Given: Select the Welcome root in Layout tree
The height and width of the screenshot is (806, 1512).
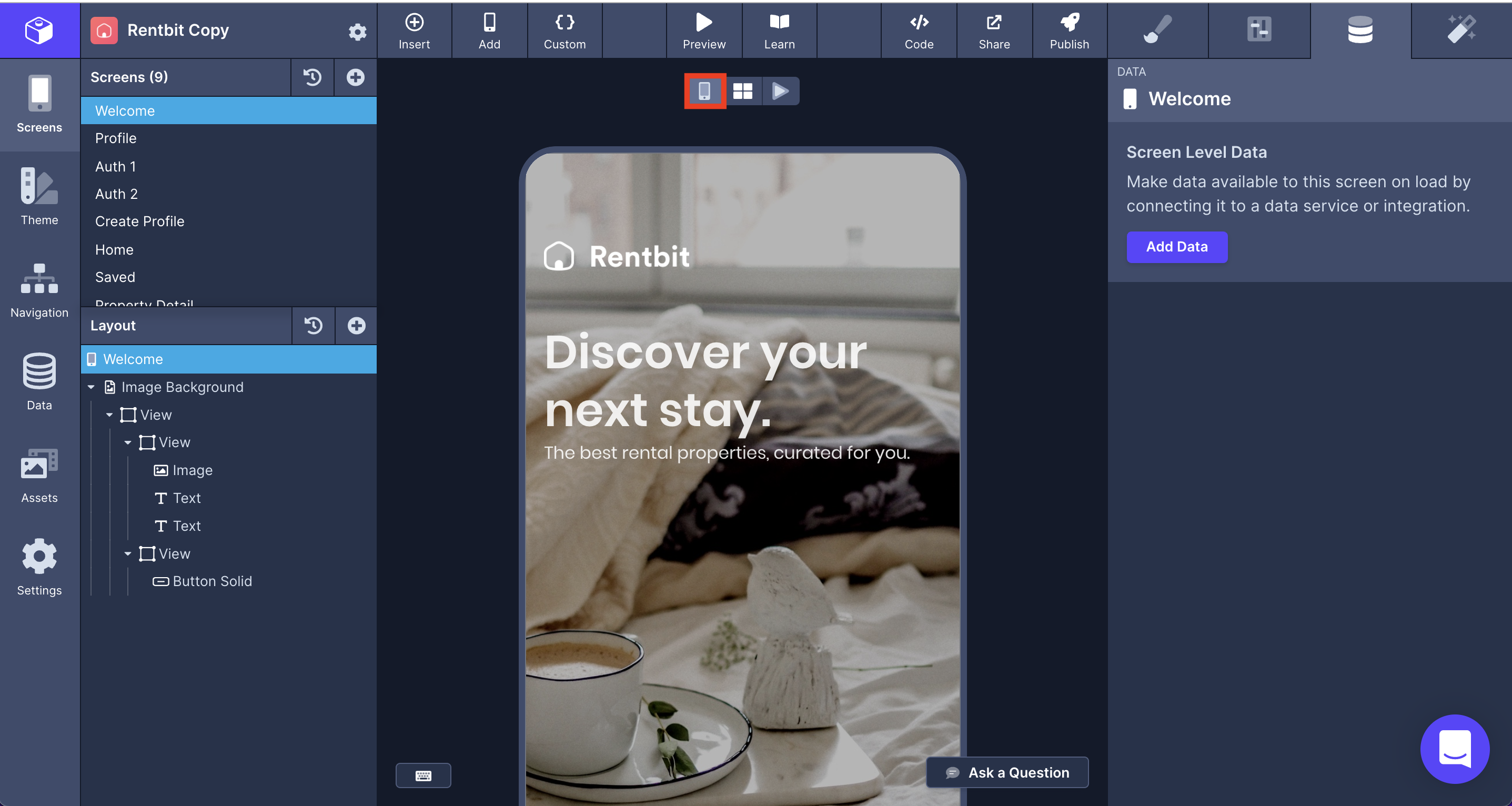Looking at the screenshot, I should [228, 359].
